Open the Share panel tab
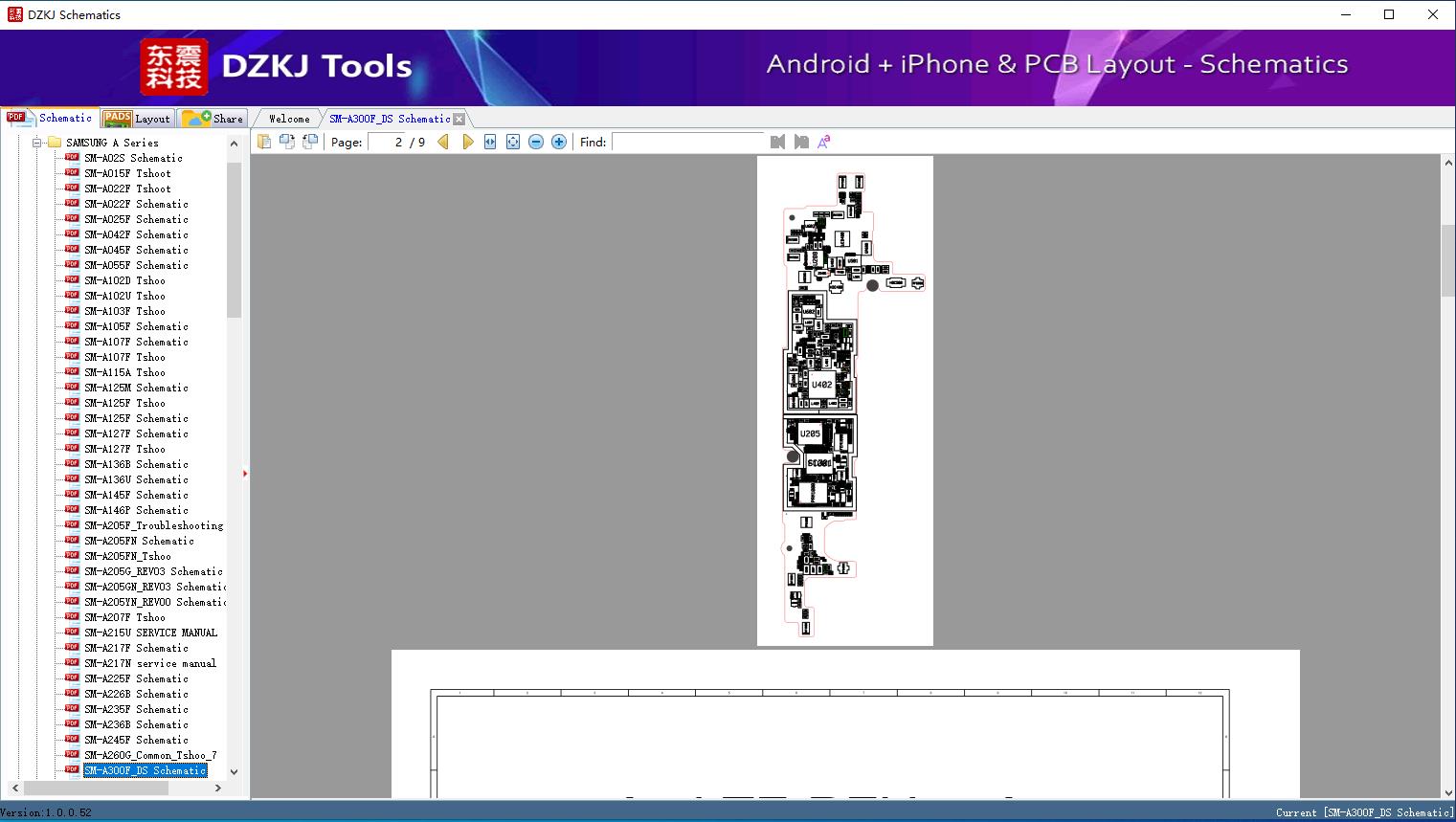 [213, 119]
